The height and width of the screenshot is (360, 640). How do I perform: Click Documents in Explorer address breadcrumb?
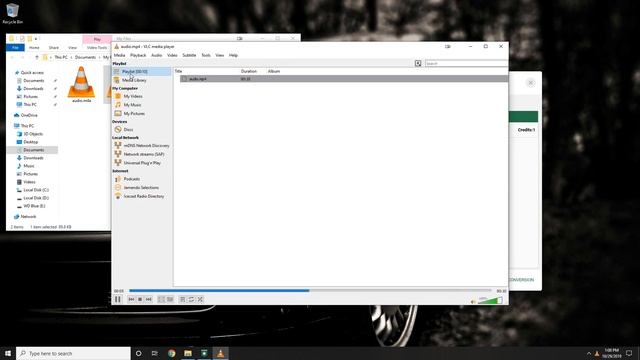tap(85, 57)
